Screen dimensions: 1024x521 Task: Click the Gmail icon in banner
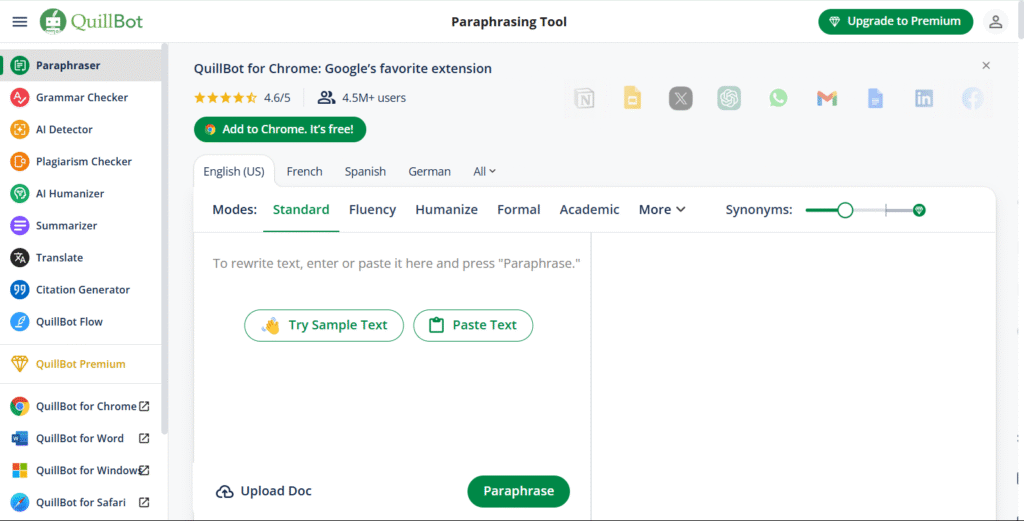coord(827,99)
